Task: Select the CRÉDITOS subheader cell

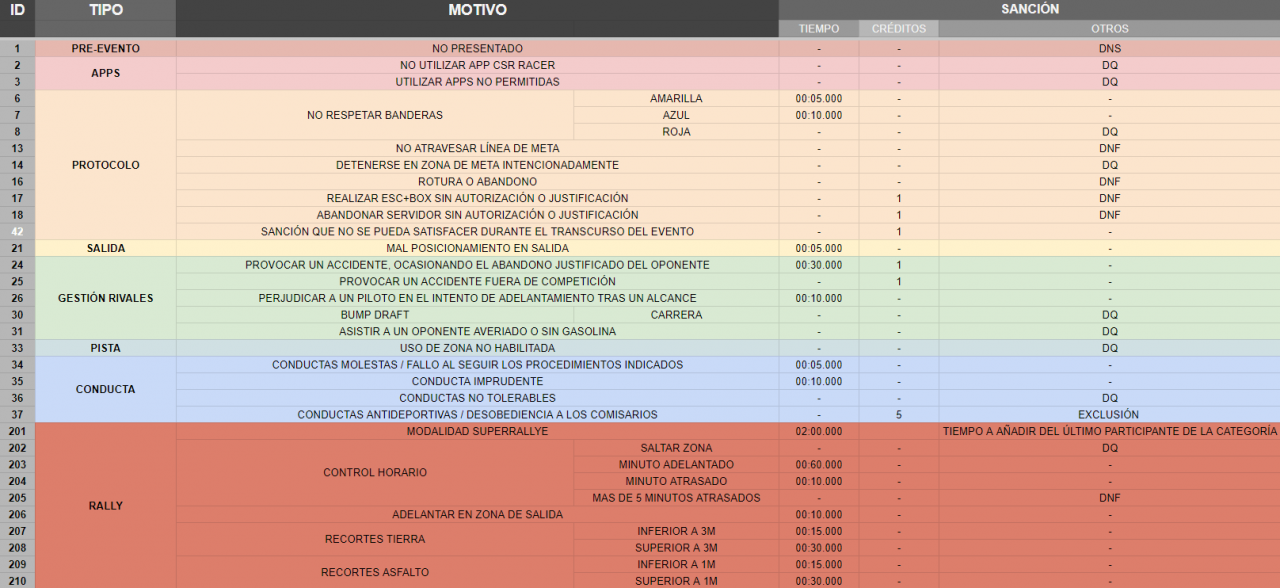Action: pos(898,29)
